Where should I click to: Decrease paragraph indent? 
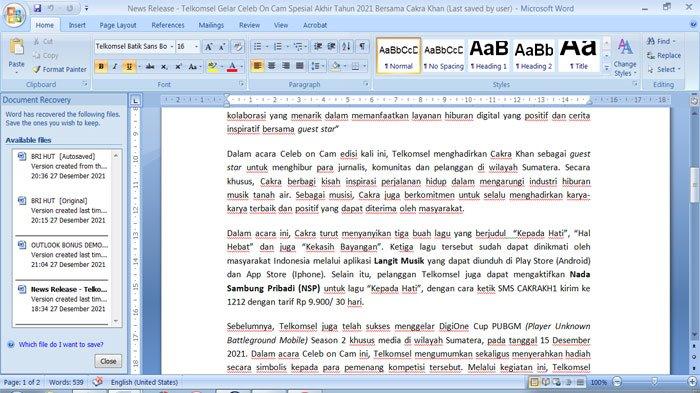tap(318, 46)
